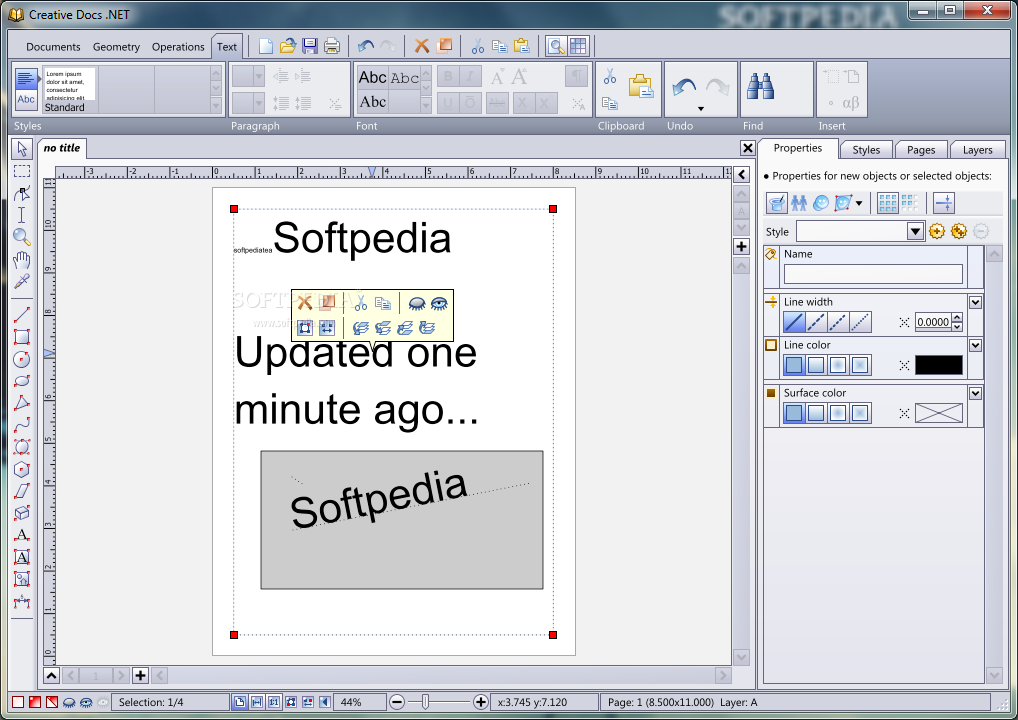Delete selection with orange X icon

point(422,45)
